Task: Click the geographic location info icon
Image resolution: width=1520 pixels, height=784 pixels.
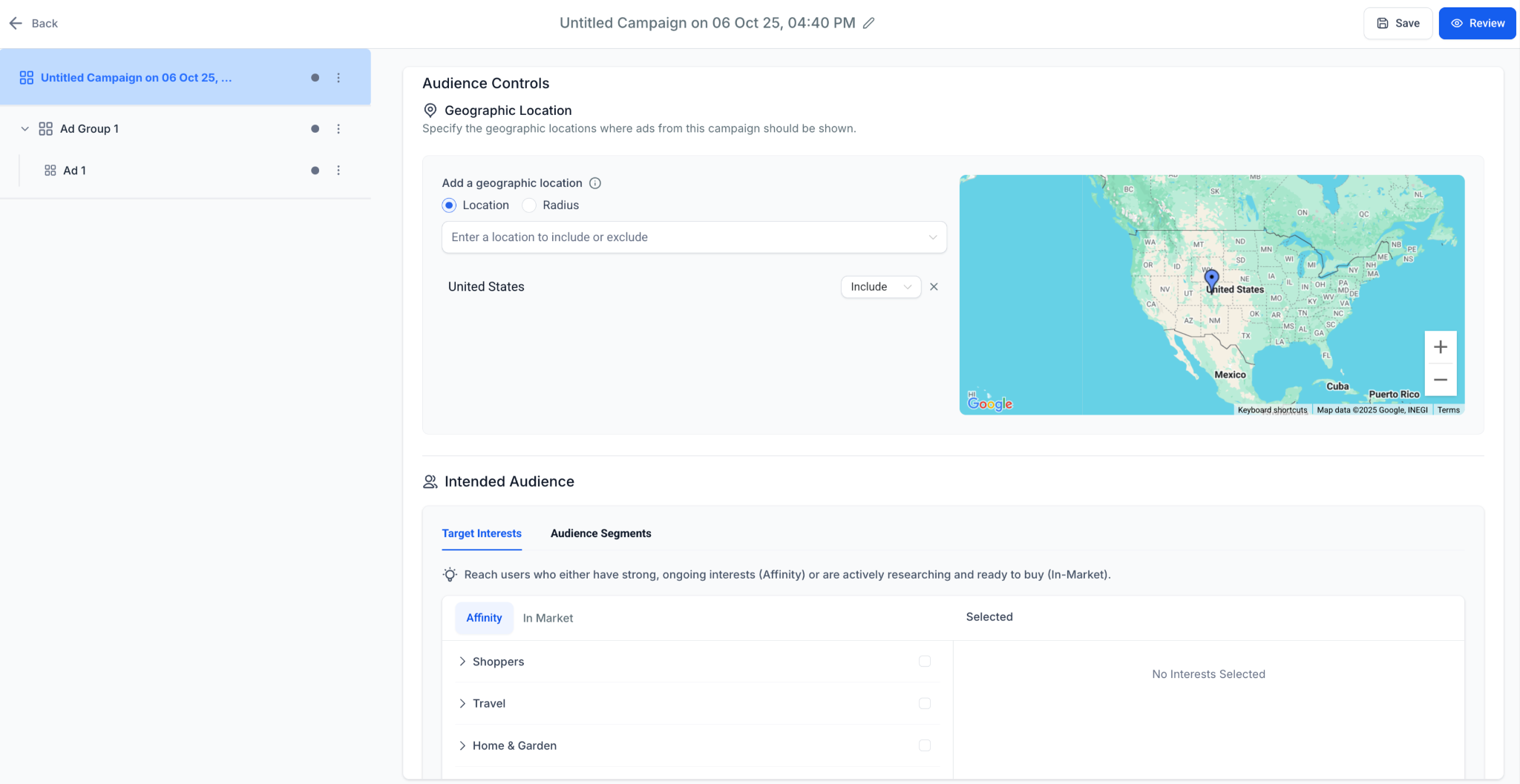Action: [x=594, y=183]
